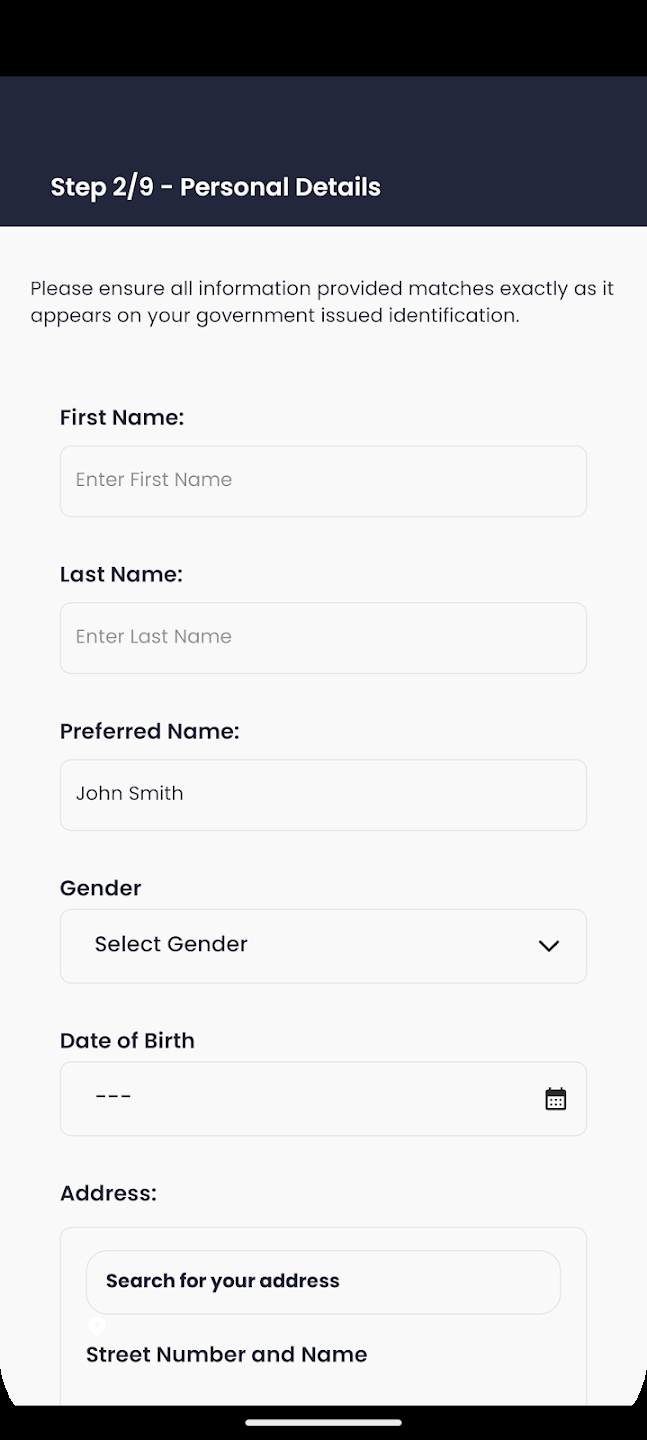Tap the First Name label
This screenshot has height=1440, width=647.
click(122, 418)
